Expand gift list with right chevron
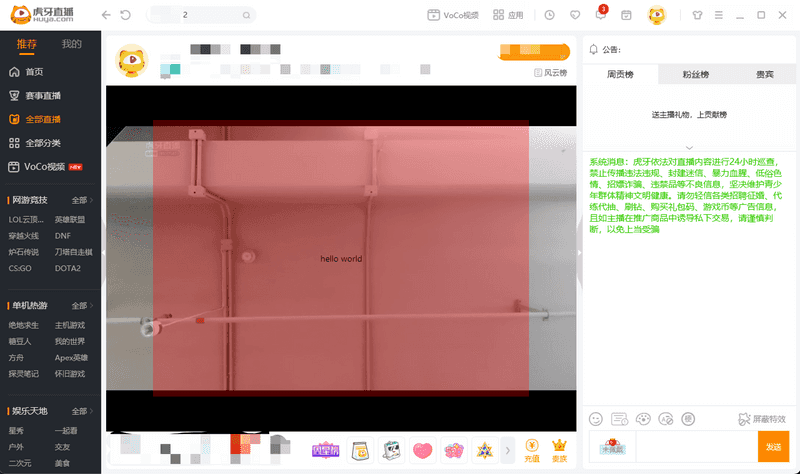This screenshot has height=474, width=800. [508, 449]
